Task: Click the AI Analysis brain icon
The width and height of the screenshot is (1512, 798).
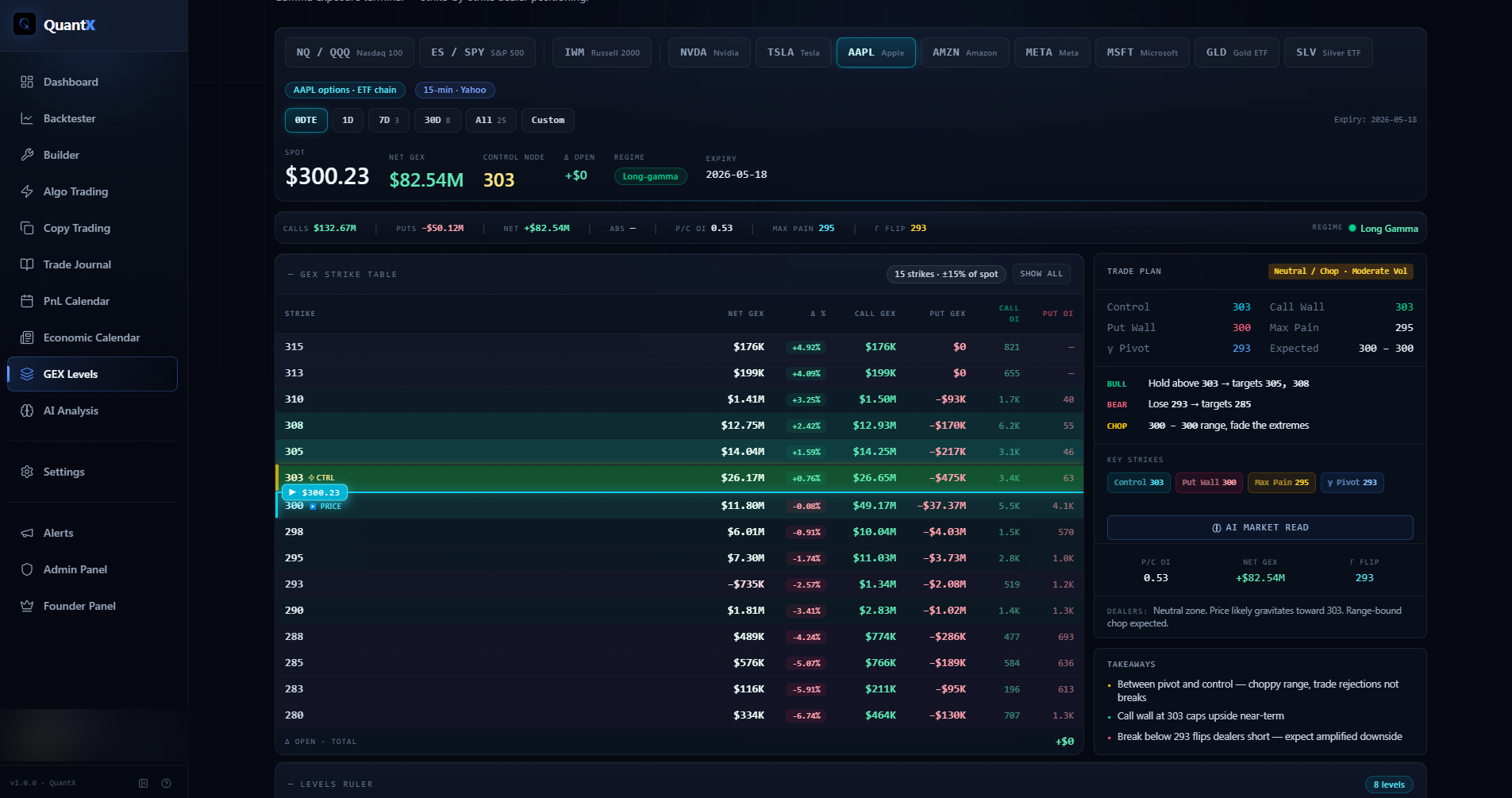Action: 27,411
